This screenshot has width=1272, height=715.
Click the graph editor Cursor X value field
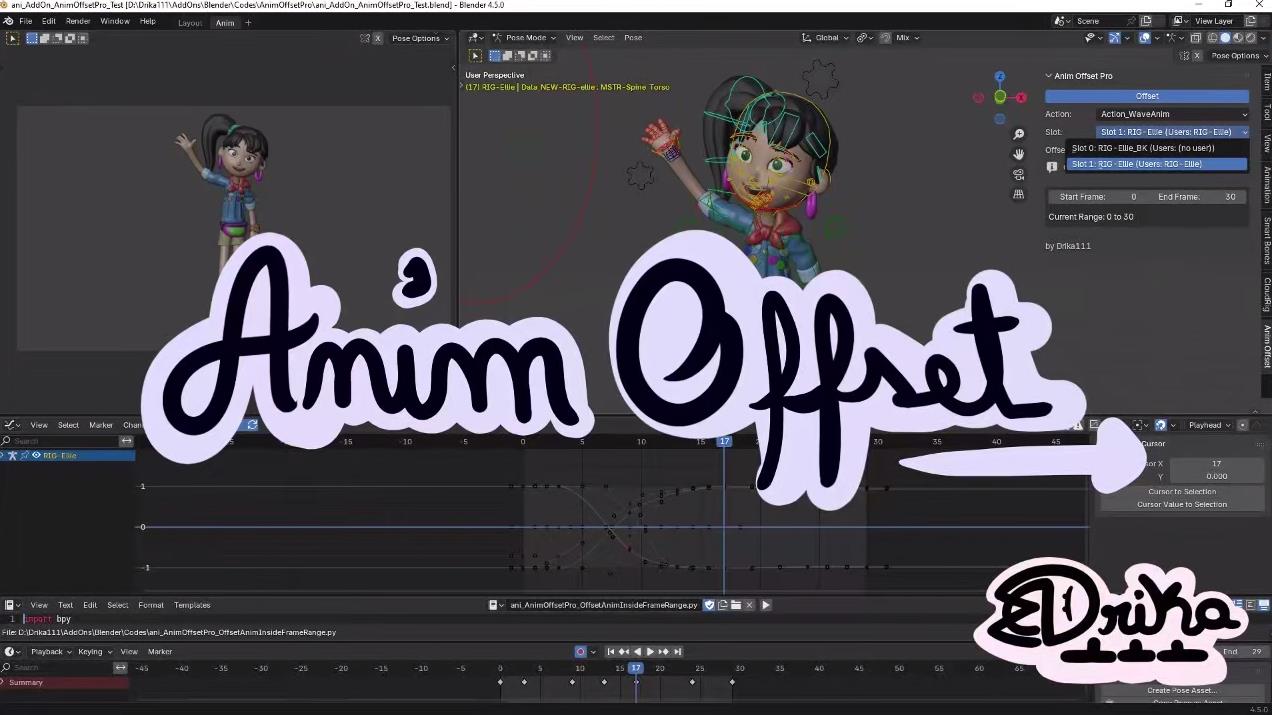[1215, 464]
